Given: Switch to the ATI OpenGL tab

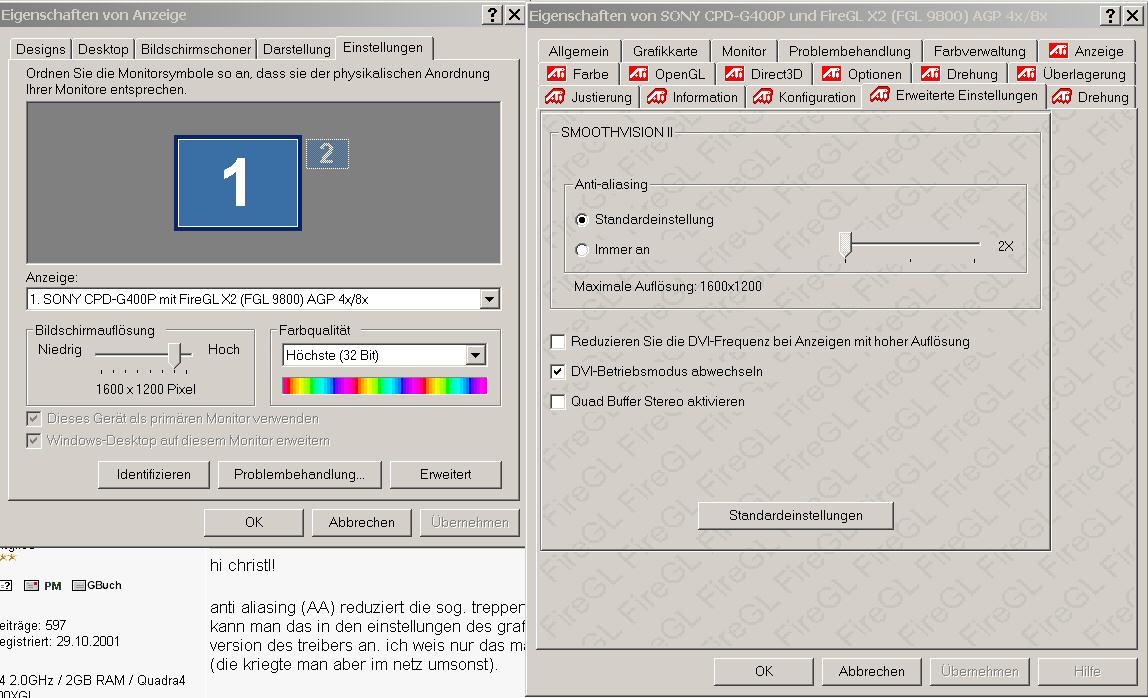Looking at the screenshot, I should (667, 74).
